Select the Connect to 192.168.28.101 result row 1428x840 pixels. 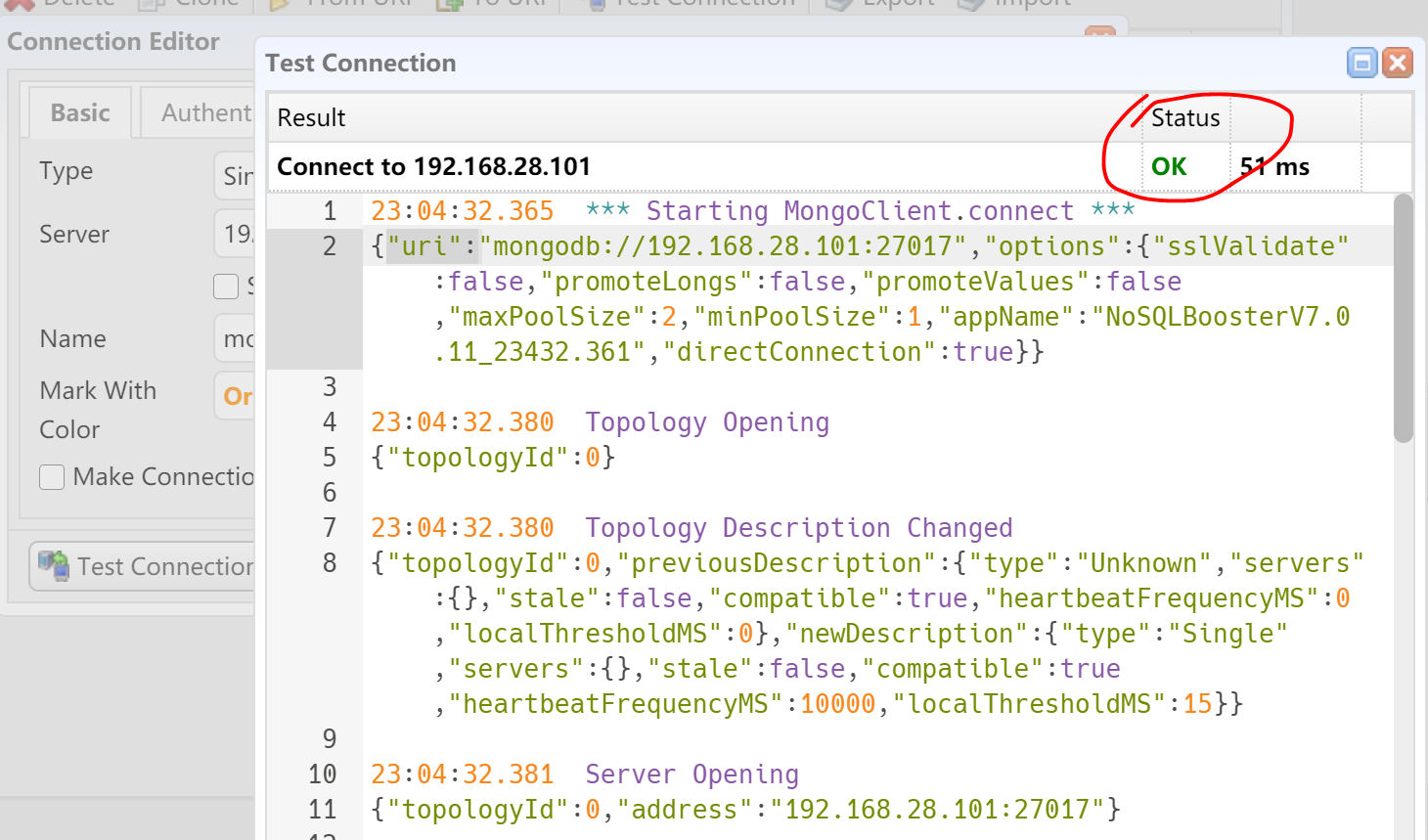[x=685, y=167]
